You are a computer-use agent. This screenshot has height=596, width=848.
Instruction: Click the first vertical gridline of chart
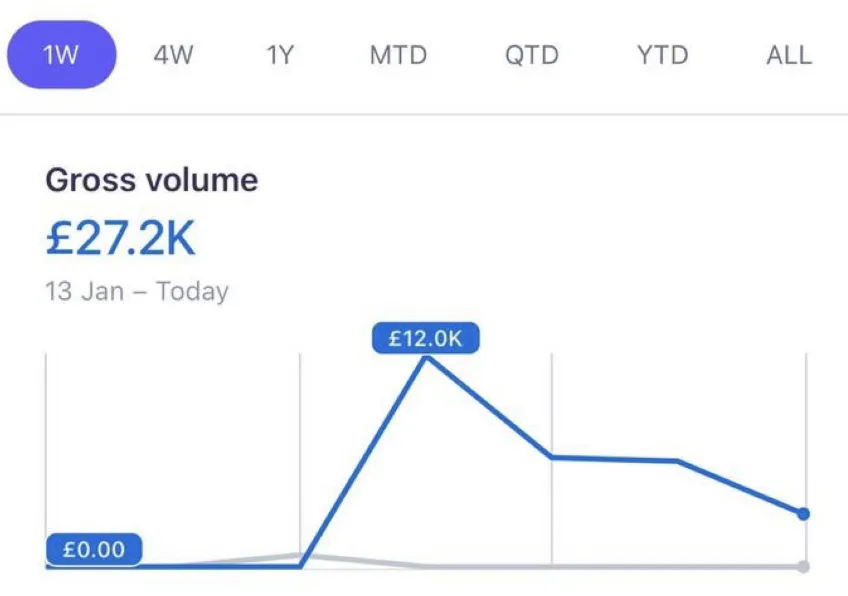click(x=46, y=460)
